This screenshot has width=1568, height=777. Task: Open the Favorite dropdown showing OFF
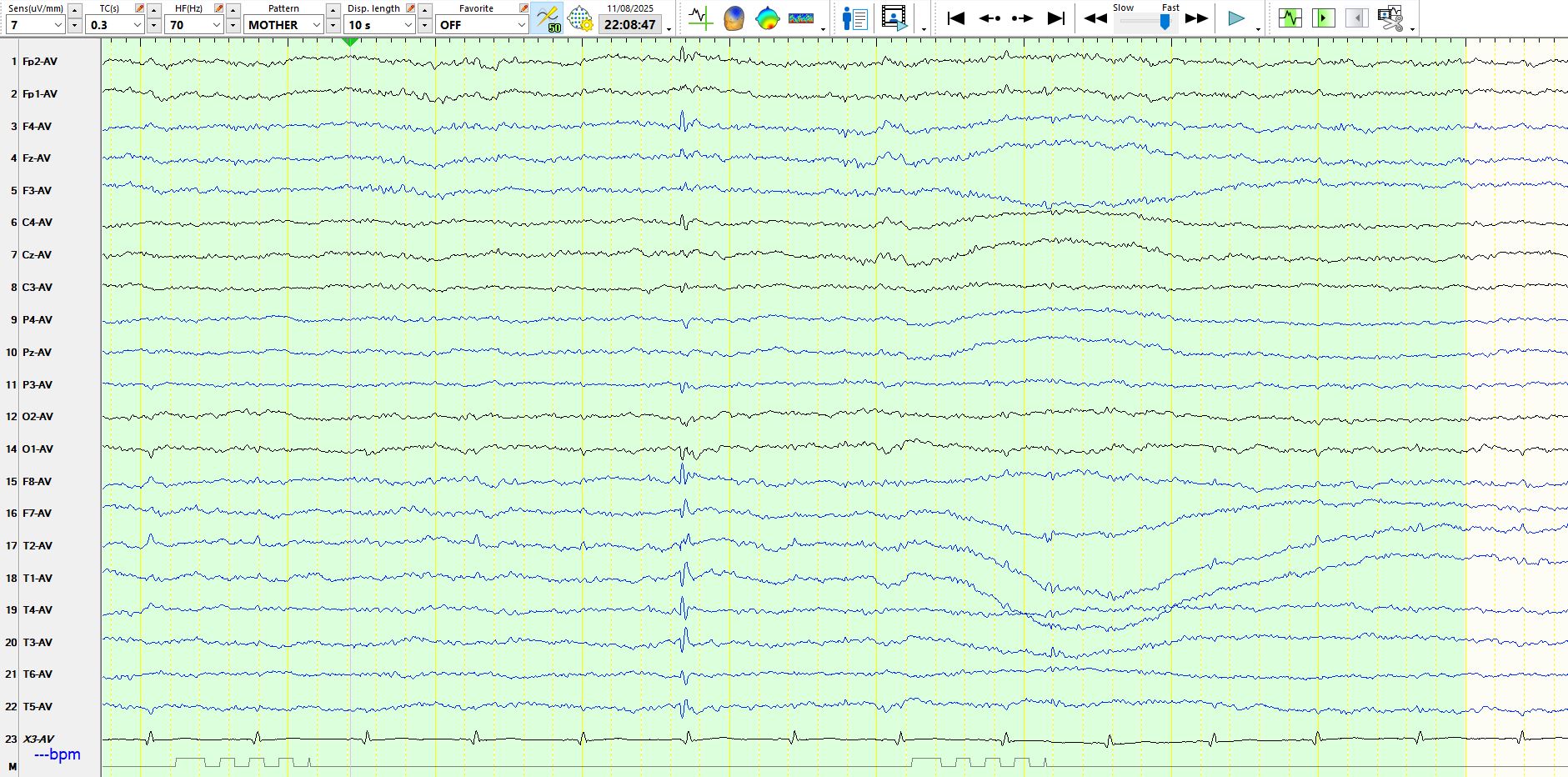tap(482, 25)
